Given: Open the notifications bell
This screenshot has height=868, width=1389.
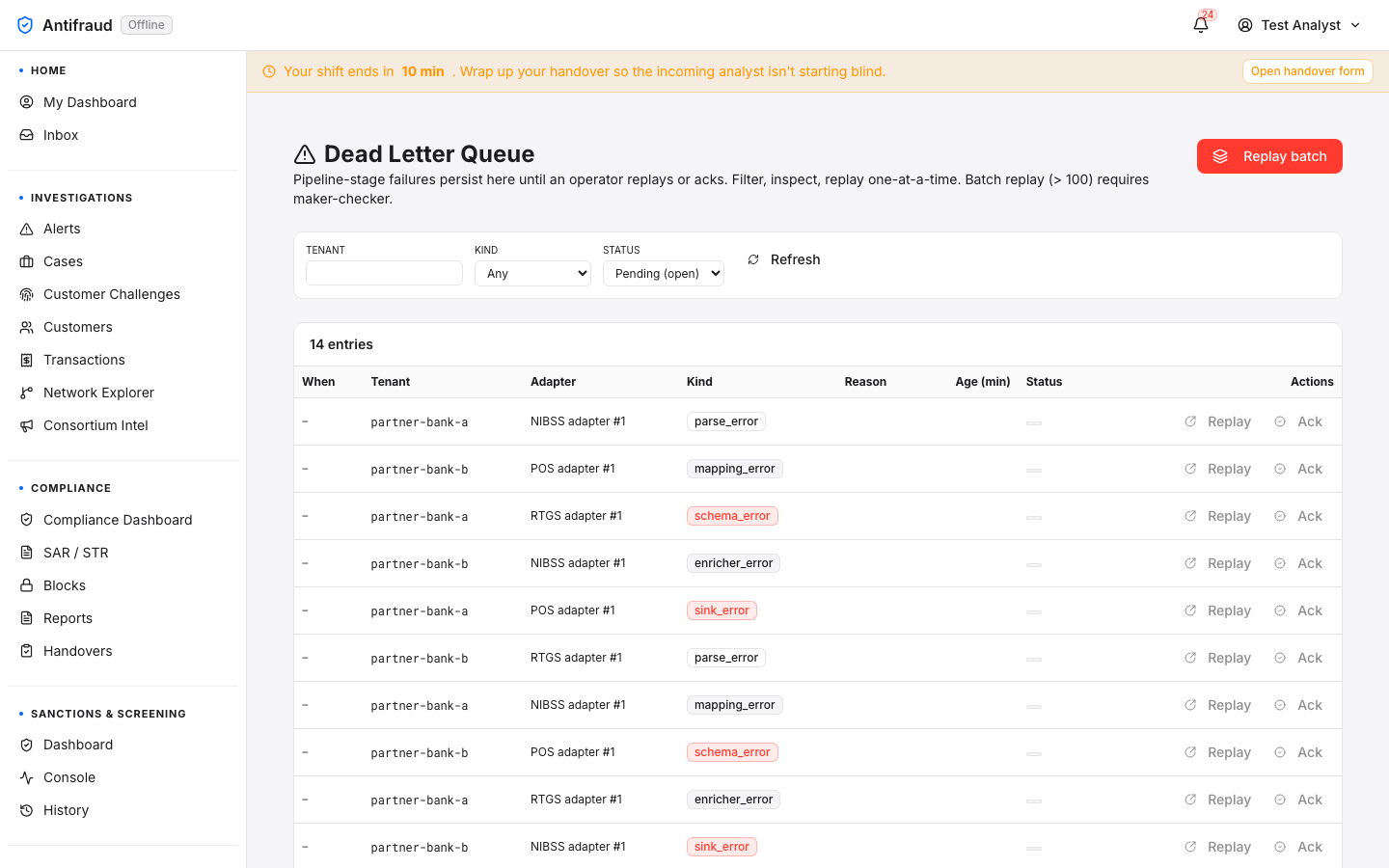Looking at the screenshot, I should [x=1201, y=25].
